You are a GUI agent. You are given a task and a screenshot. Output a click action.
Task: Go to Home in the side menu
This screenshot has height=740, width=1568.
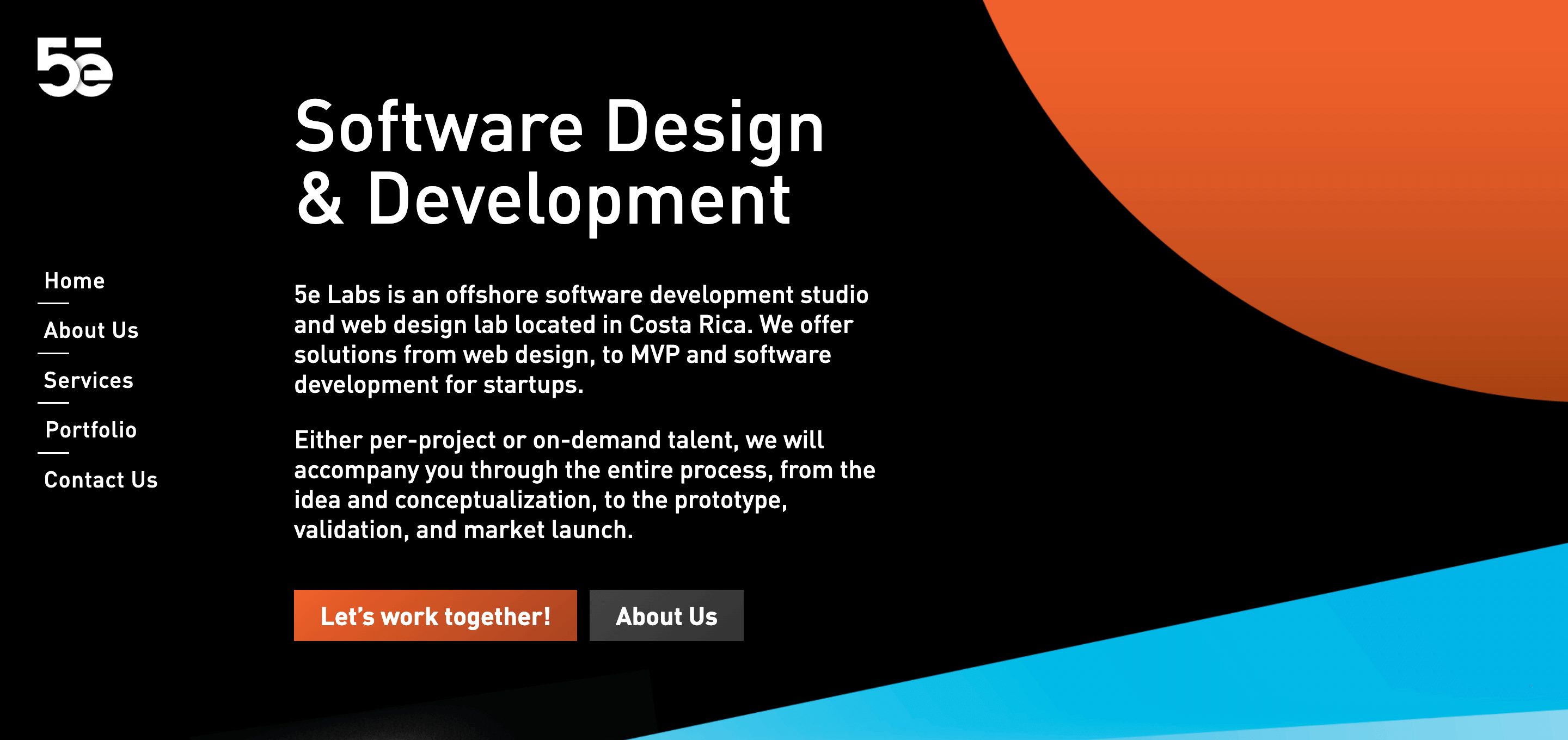click(74, 281)
